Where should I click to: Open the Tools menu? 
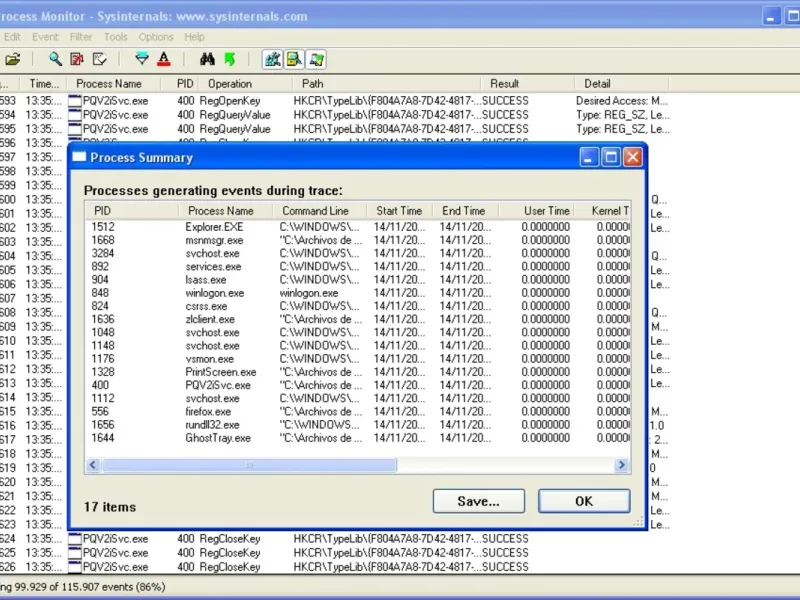coord(115,37)
